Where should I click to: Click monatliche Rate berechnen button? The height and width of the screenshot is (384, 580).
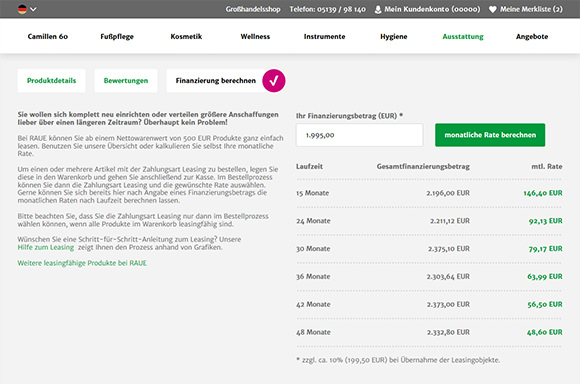(490, 135)
